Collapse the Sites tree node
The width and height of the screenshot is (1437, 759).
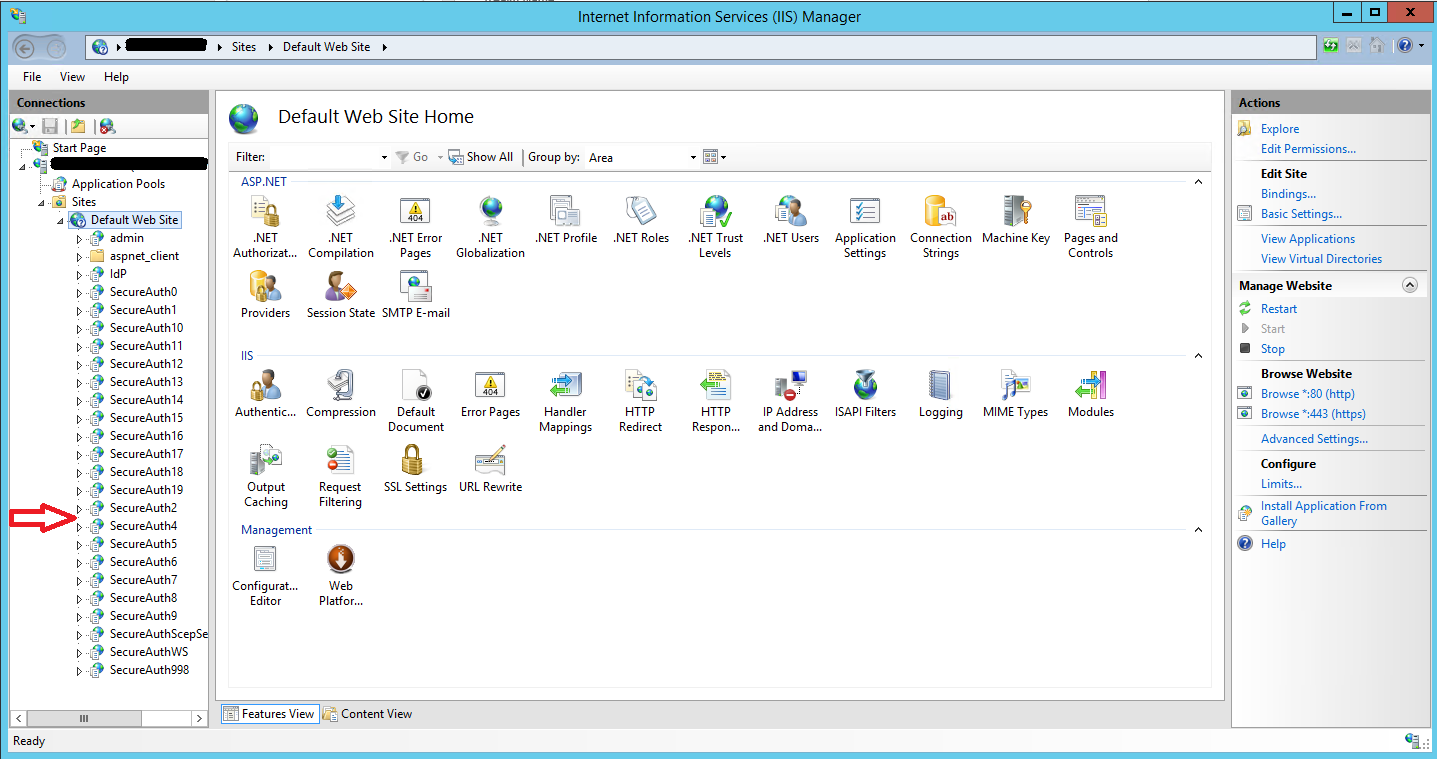tap(42, 202)
